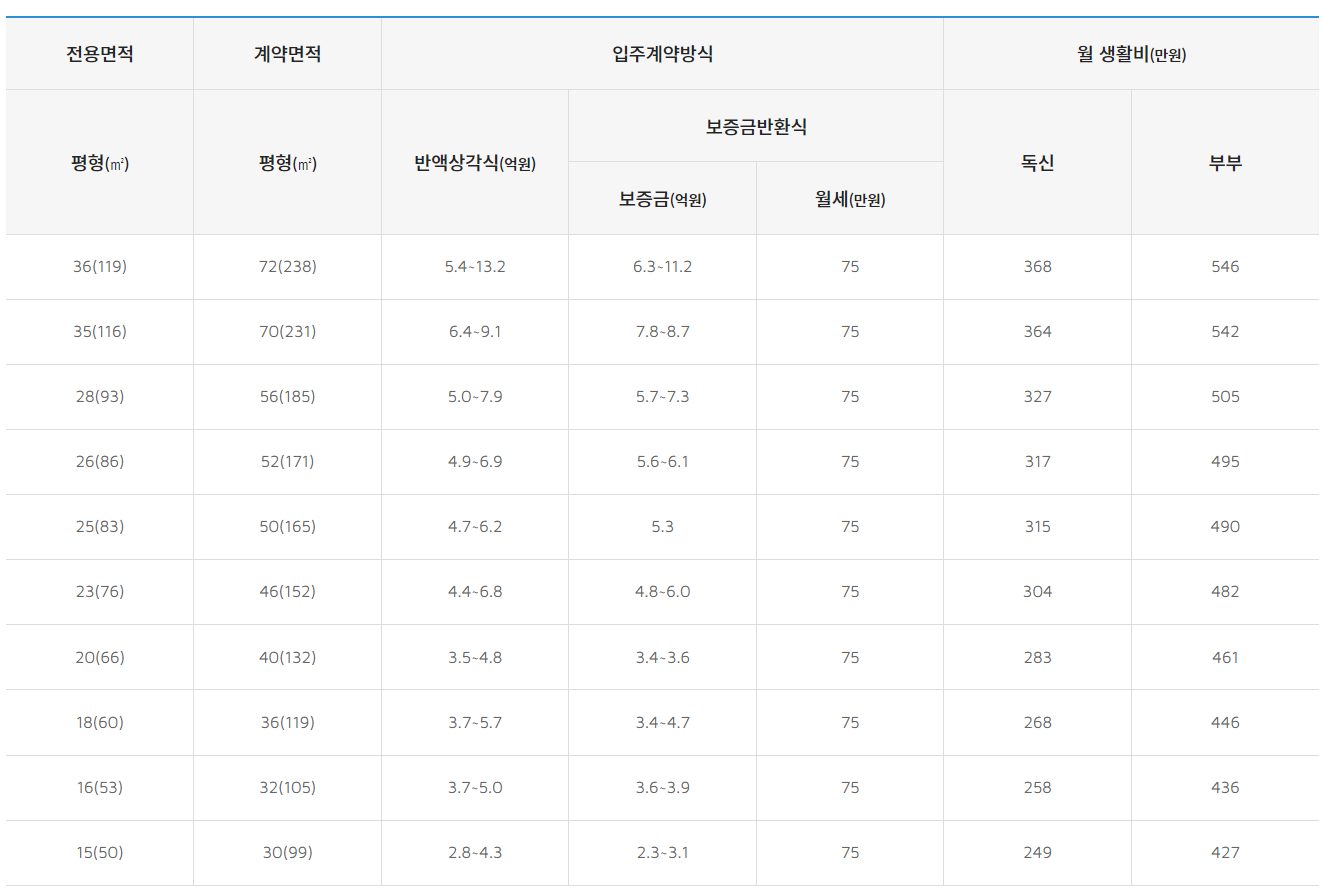Image resolution: width=1326 pixels, height=892 pixels.
Task: Click the 독신 column header
Action: 1038,163
